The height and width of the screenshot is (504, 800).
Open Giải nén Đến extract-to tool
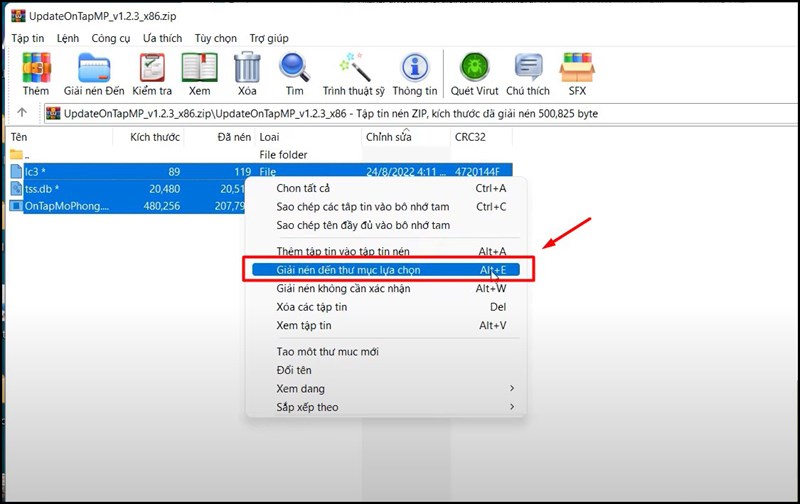click(94, 74)
